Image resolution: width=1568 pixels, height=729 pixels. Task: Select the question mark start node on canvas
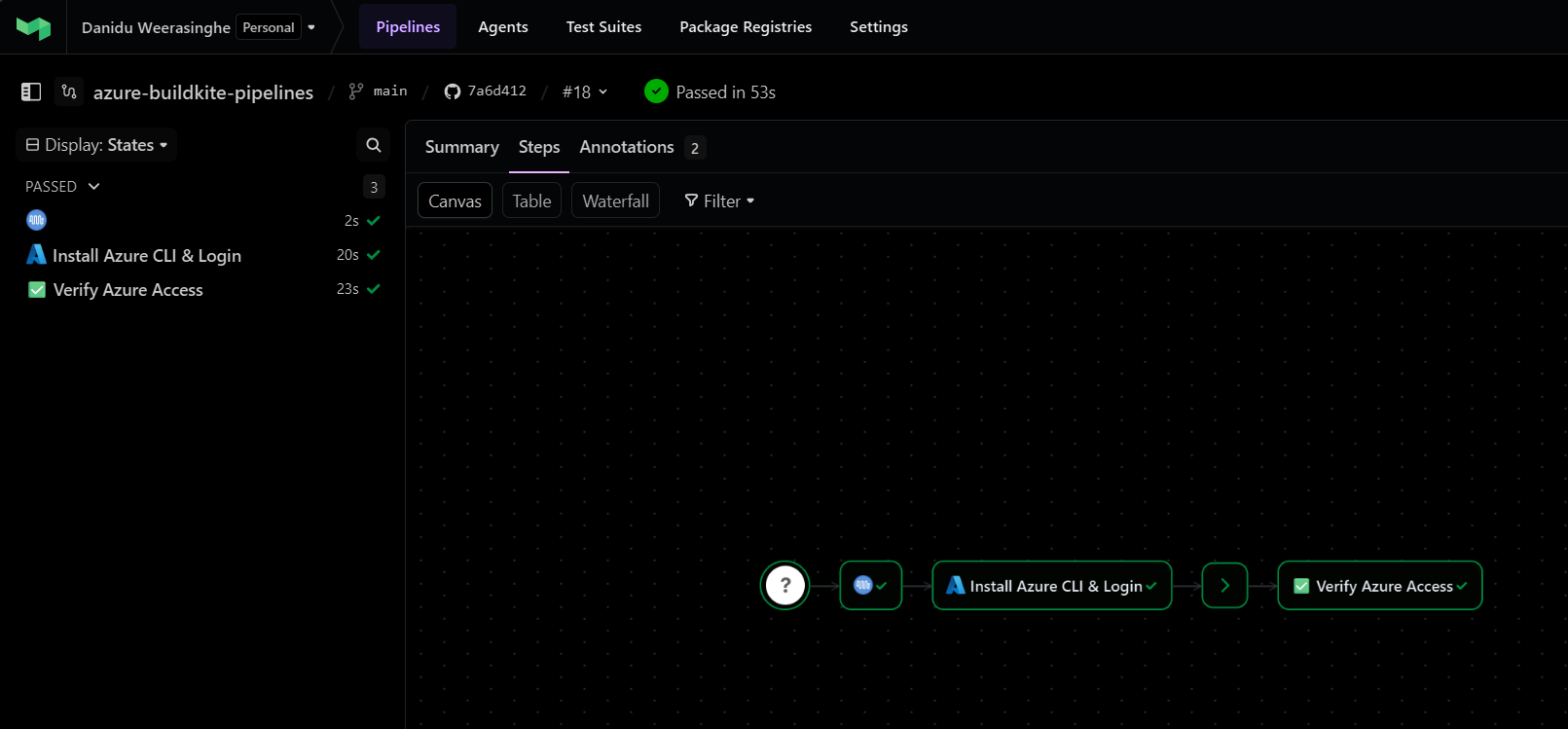coord(784,586)
